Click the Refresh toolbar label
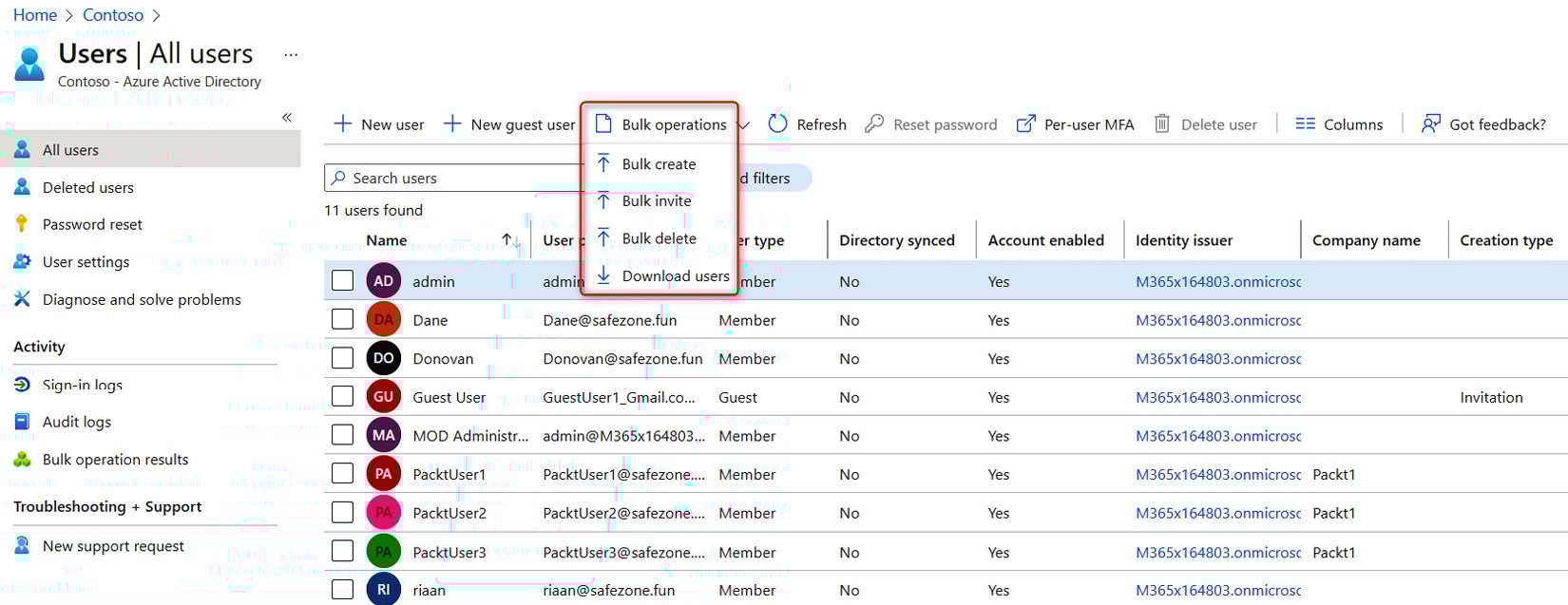1568x605 pixels. [821, 124]
